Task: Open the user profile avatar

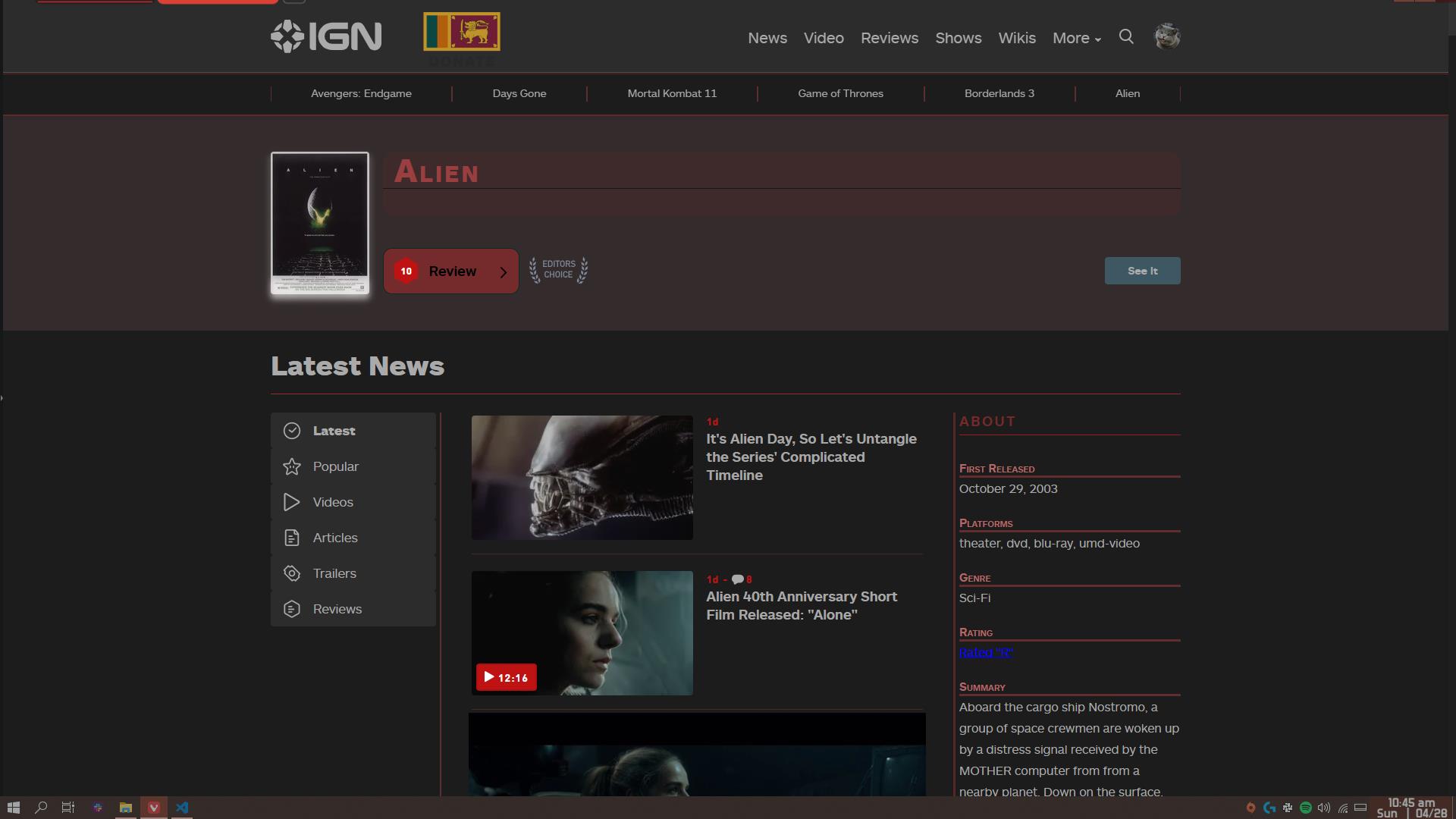Action: [x=1168, y=36]
